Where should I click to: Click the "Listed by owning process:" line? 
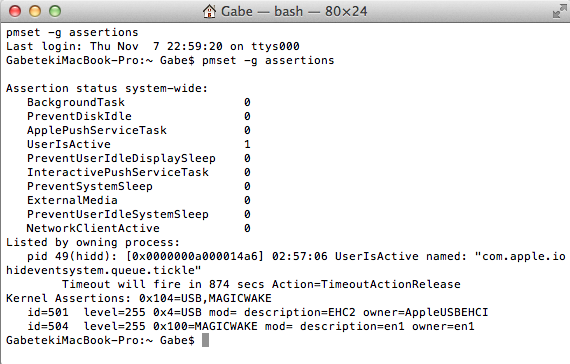(x=93, y=243)
